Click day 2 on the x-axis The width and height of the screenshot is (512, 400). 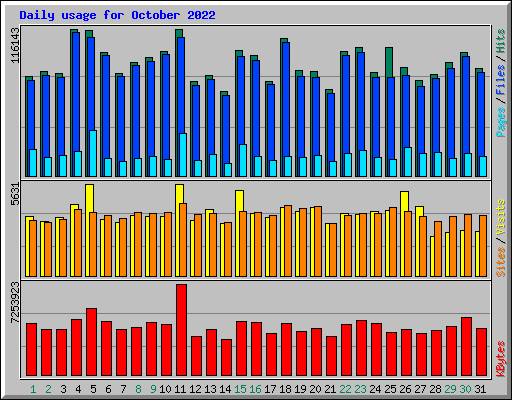pos(48,389)
